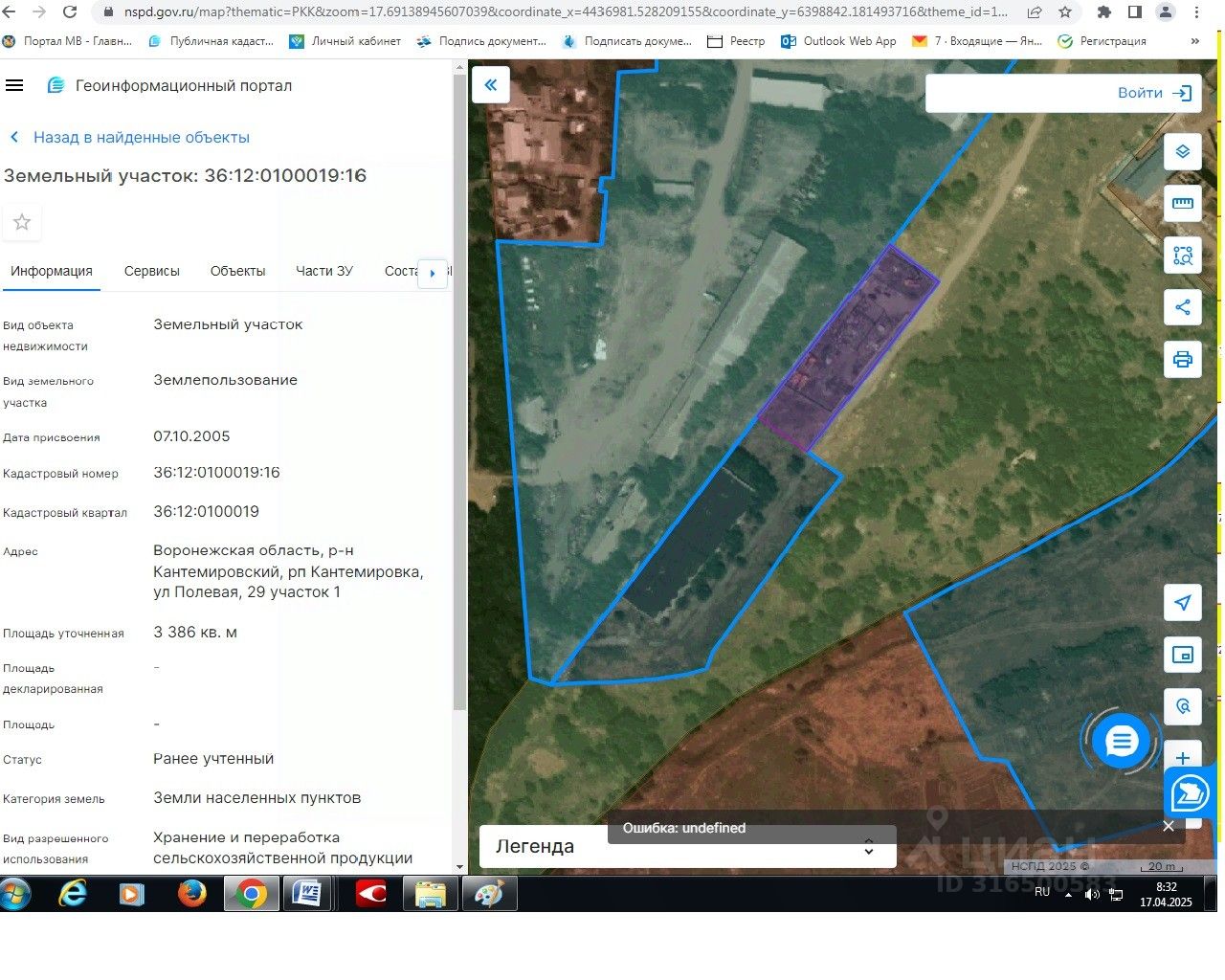Switch to the Объекты tab
This screenshot has width=1225, height=980.
pyautogui.click(x=237, y=271)
